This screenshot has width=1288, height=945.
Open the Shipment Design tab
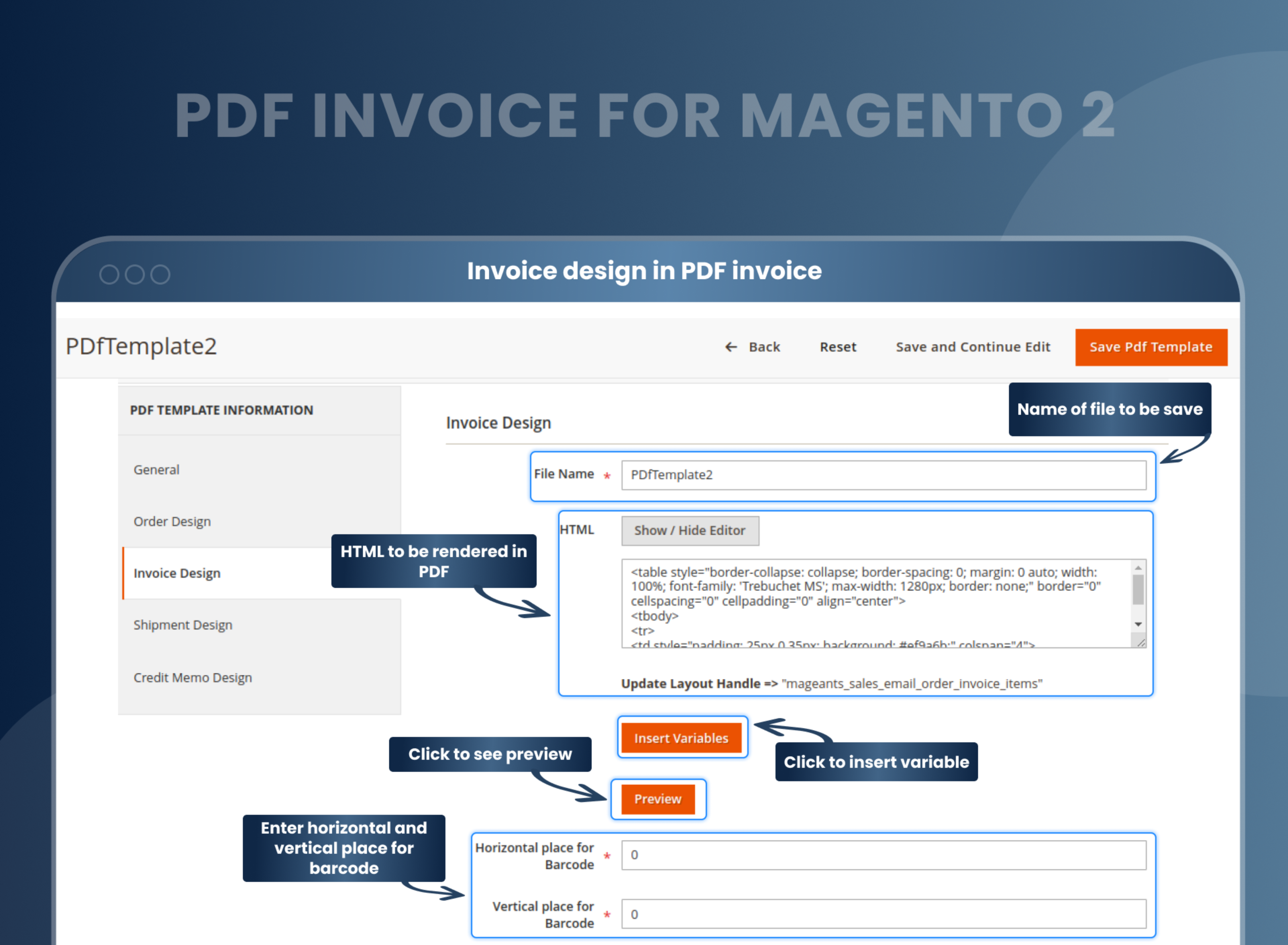point(183,625)
